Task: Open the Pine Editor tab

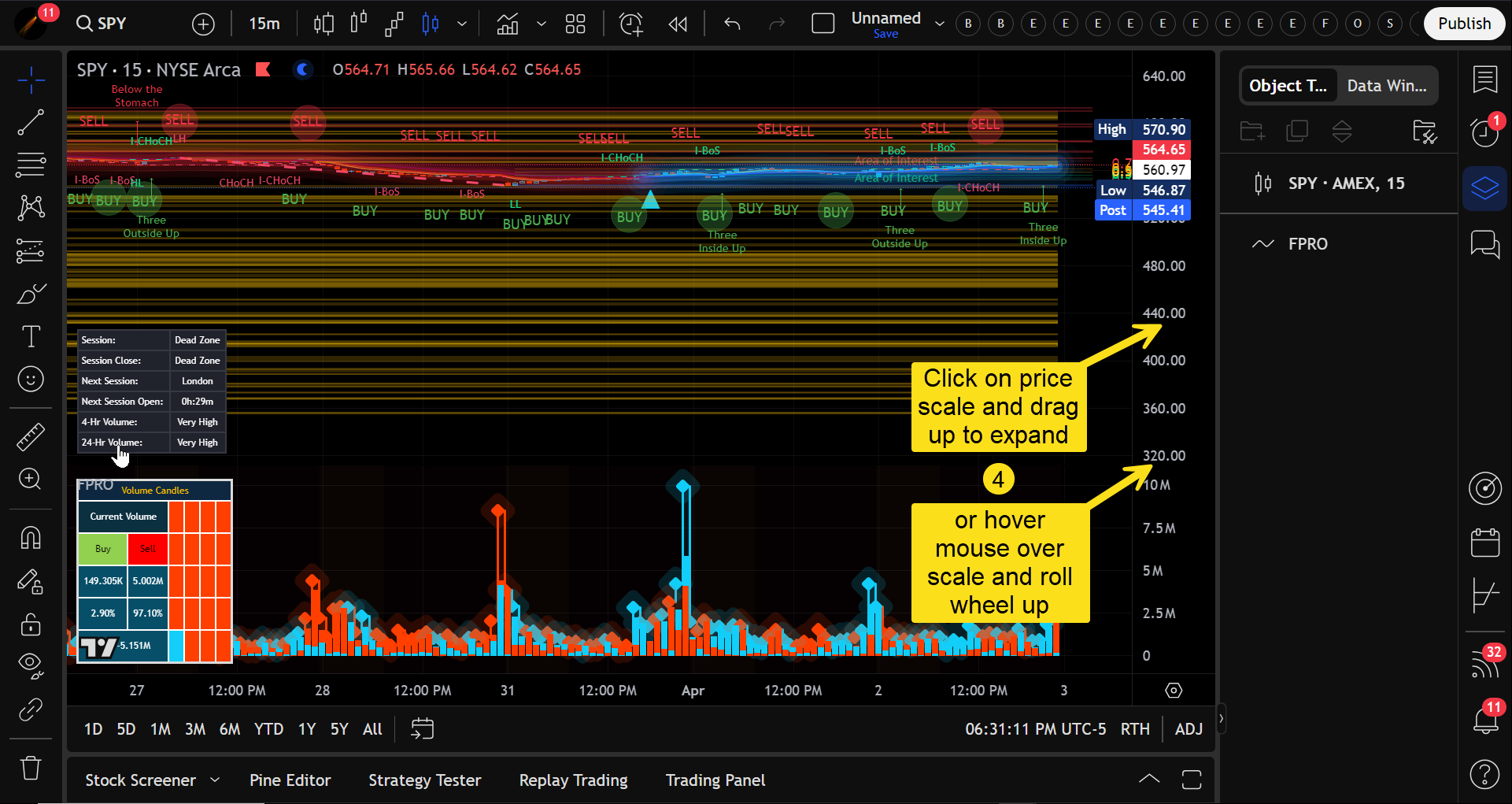Action: tap(290, 780)
